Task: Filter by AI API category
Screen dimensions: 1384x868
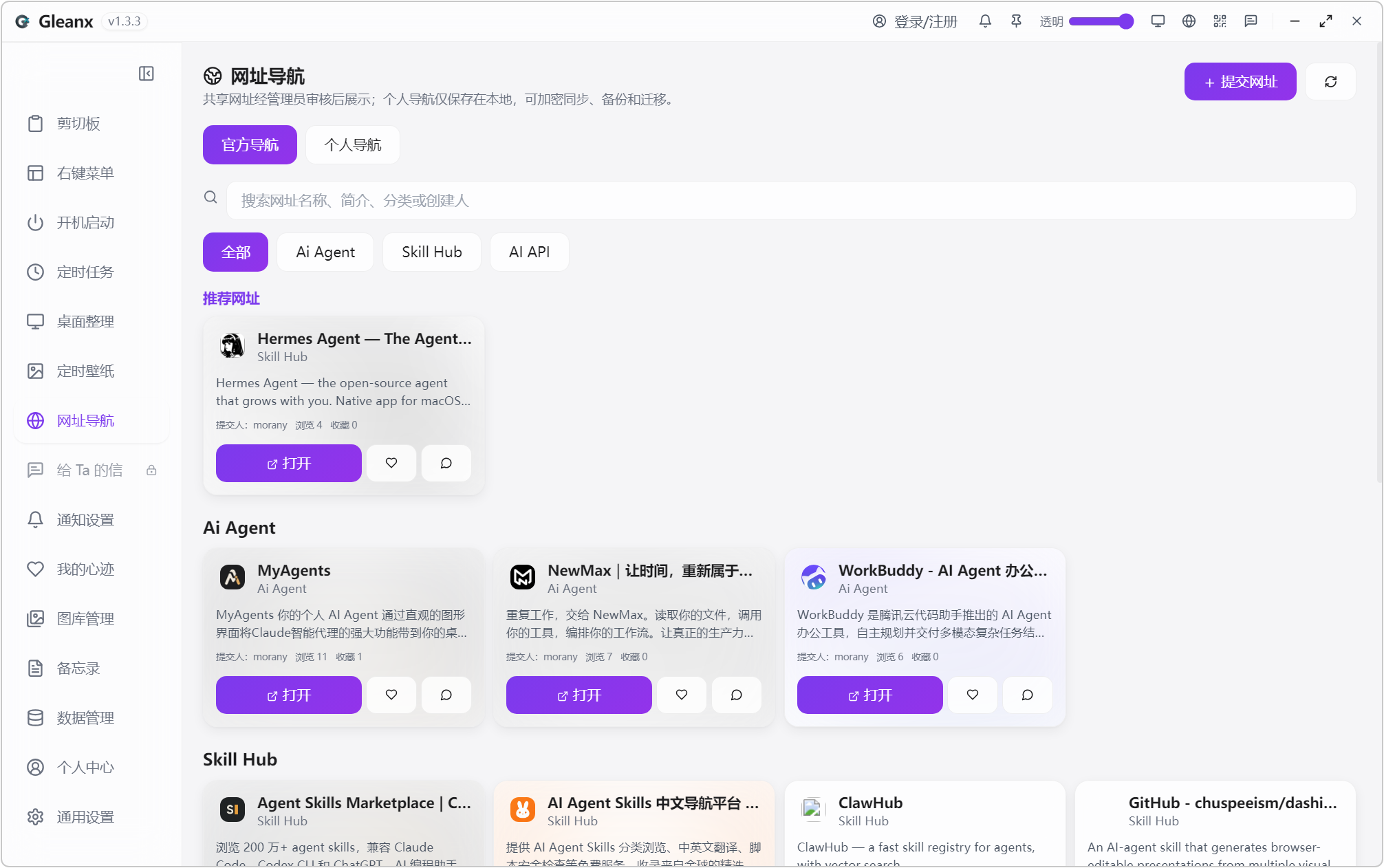Action: 530,252
